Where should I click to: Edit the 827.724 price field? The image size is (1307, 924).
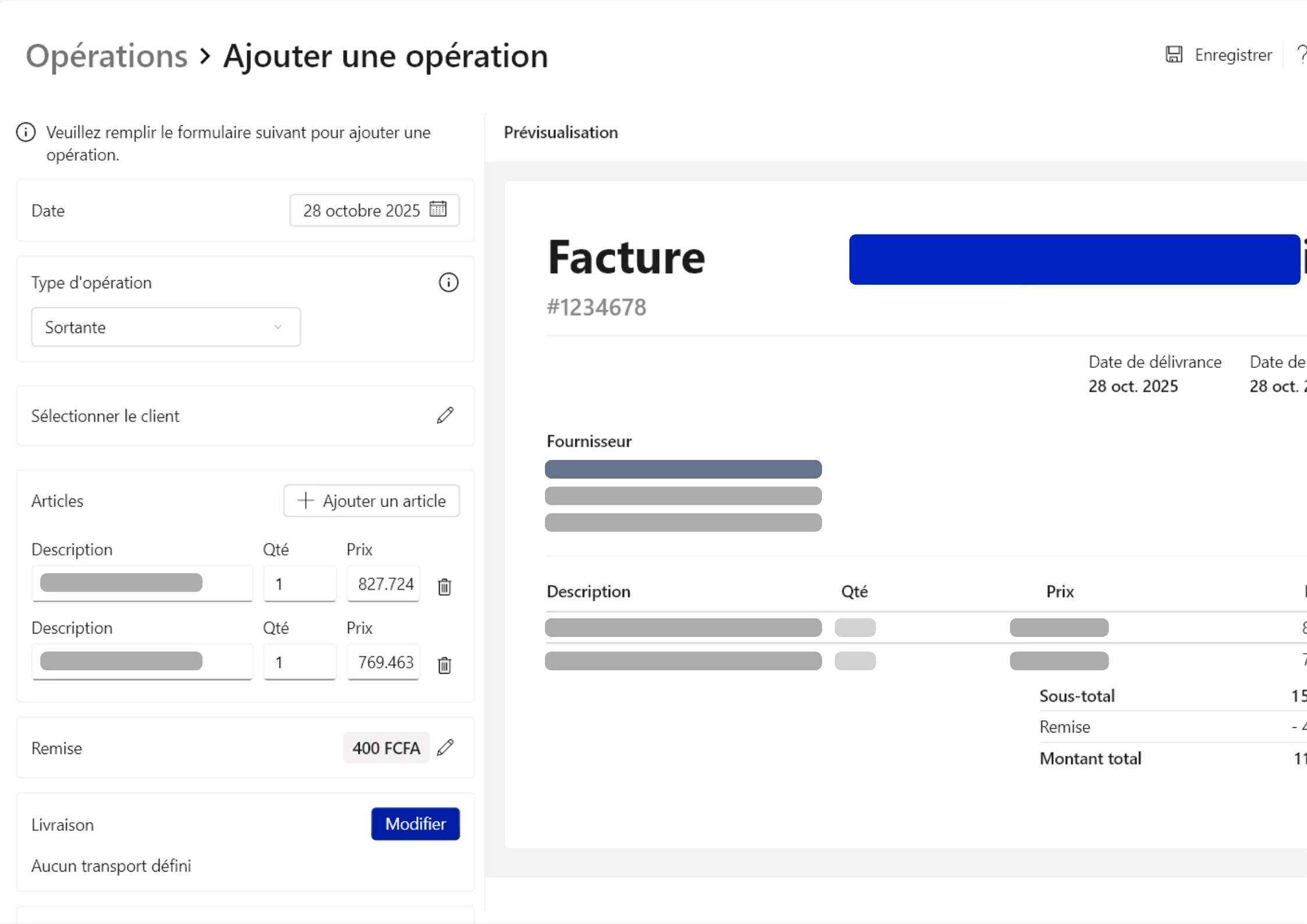pyautogui.click(x=384, y=583)
